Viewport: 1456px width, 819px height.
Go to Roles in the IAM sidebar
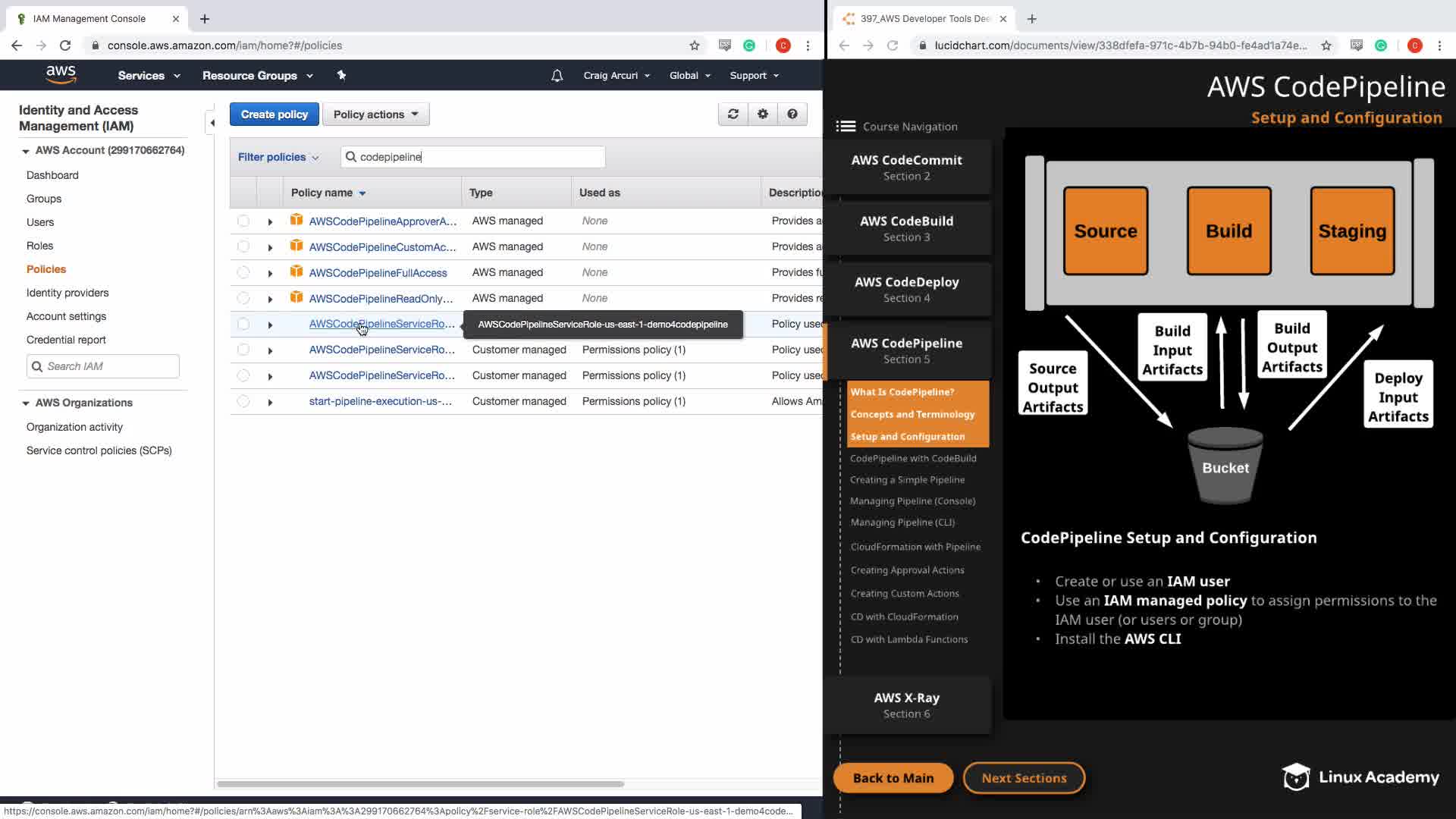click(39, 246)
